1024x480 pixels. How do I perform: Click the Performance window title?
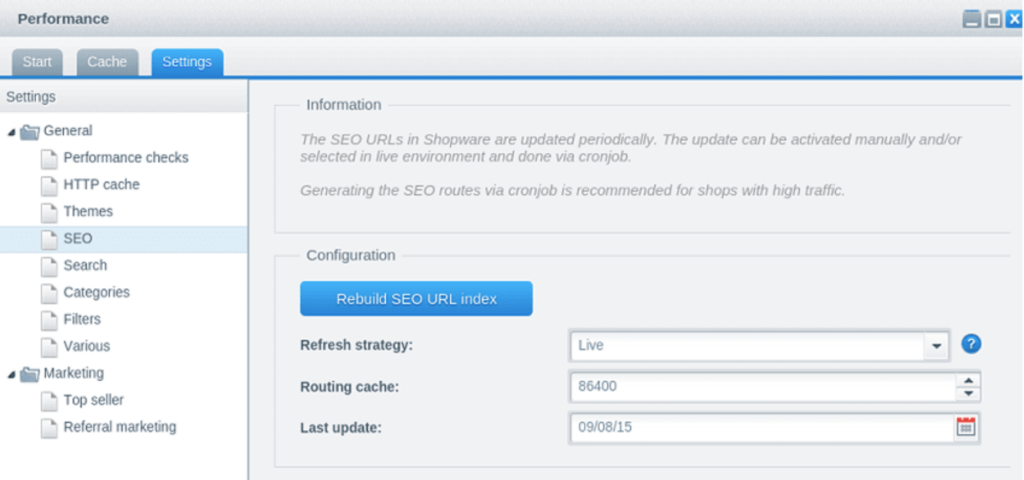pyautogui.click(x=63, y=19)
